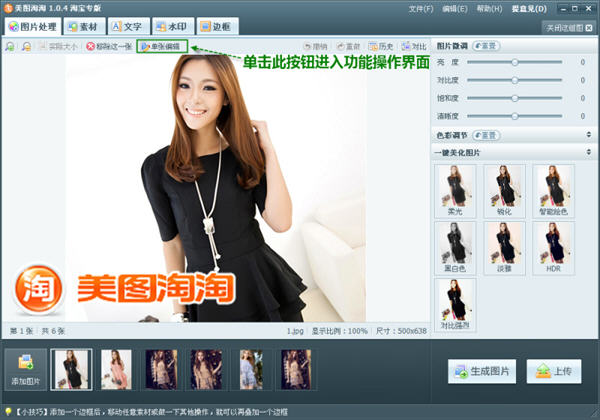This screenshot has width=600, height=420.
Task: Open the 提意见(D) feedback menu
Action: (x=529, y=9)
